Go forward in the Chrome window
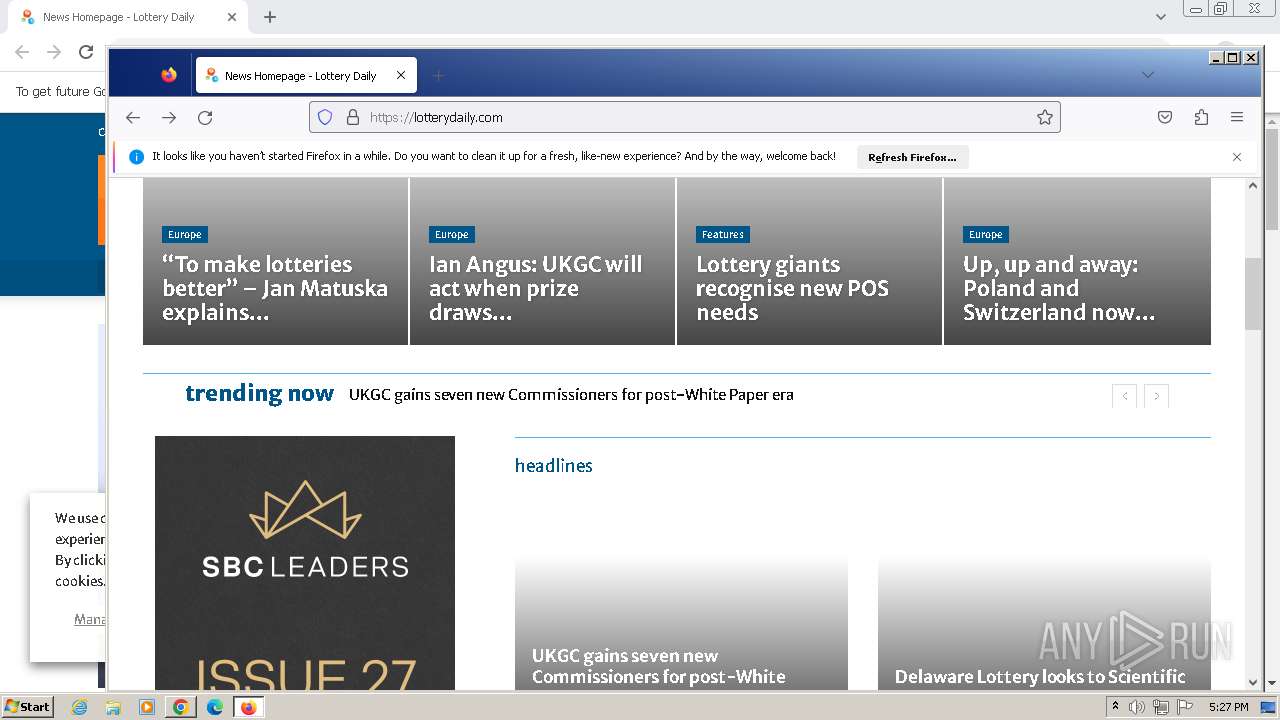Image resolution: width=1280 pixels, height=720 pixels. [x=54, y=52]
